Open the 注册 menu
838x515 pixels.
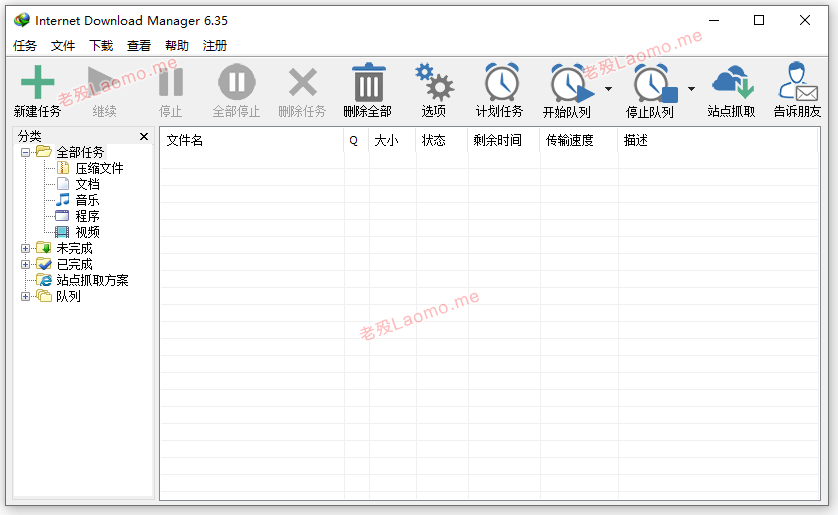[215, 46]
